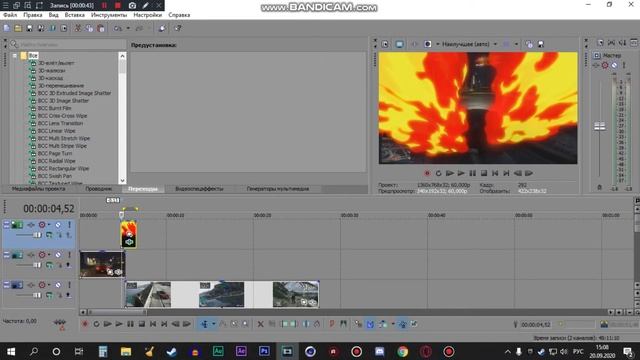Click the Insert marker icon in timeline toolbar
Image resolution: width=640 pixels, height=360 pixels.
click(x=331, y=324)
